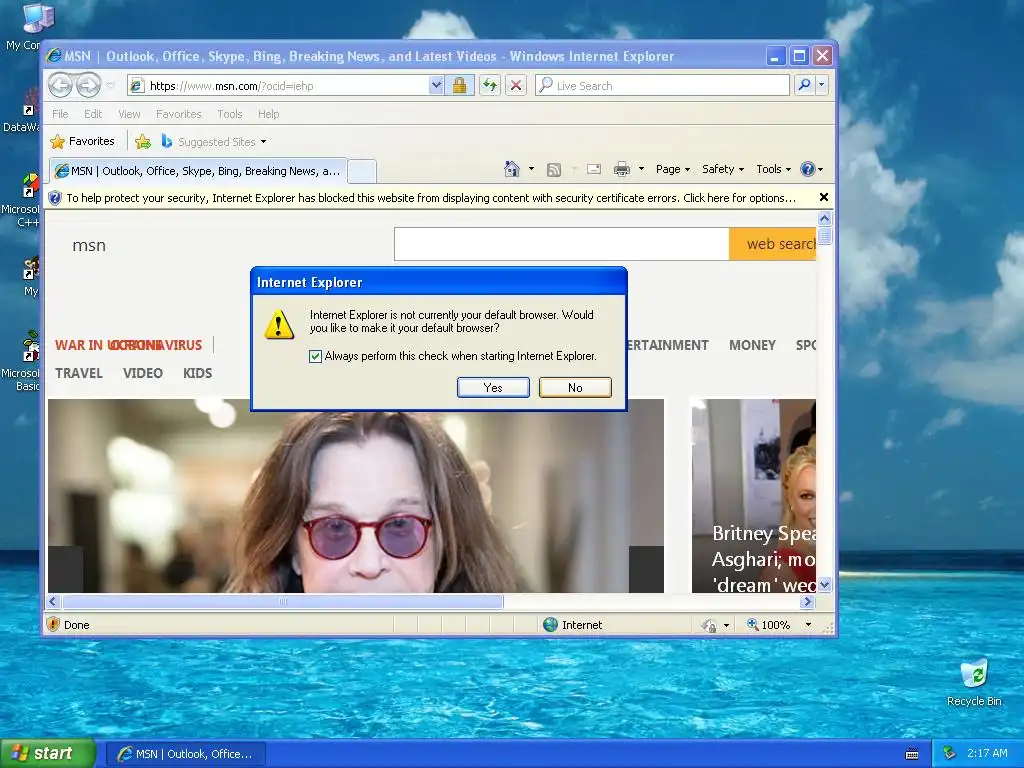1024x768 pixels.
Task: Open a new blank tab
Action: pyautogui.click(x=362, y=171)
